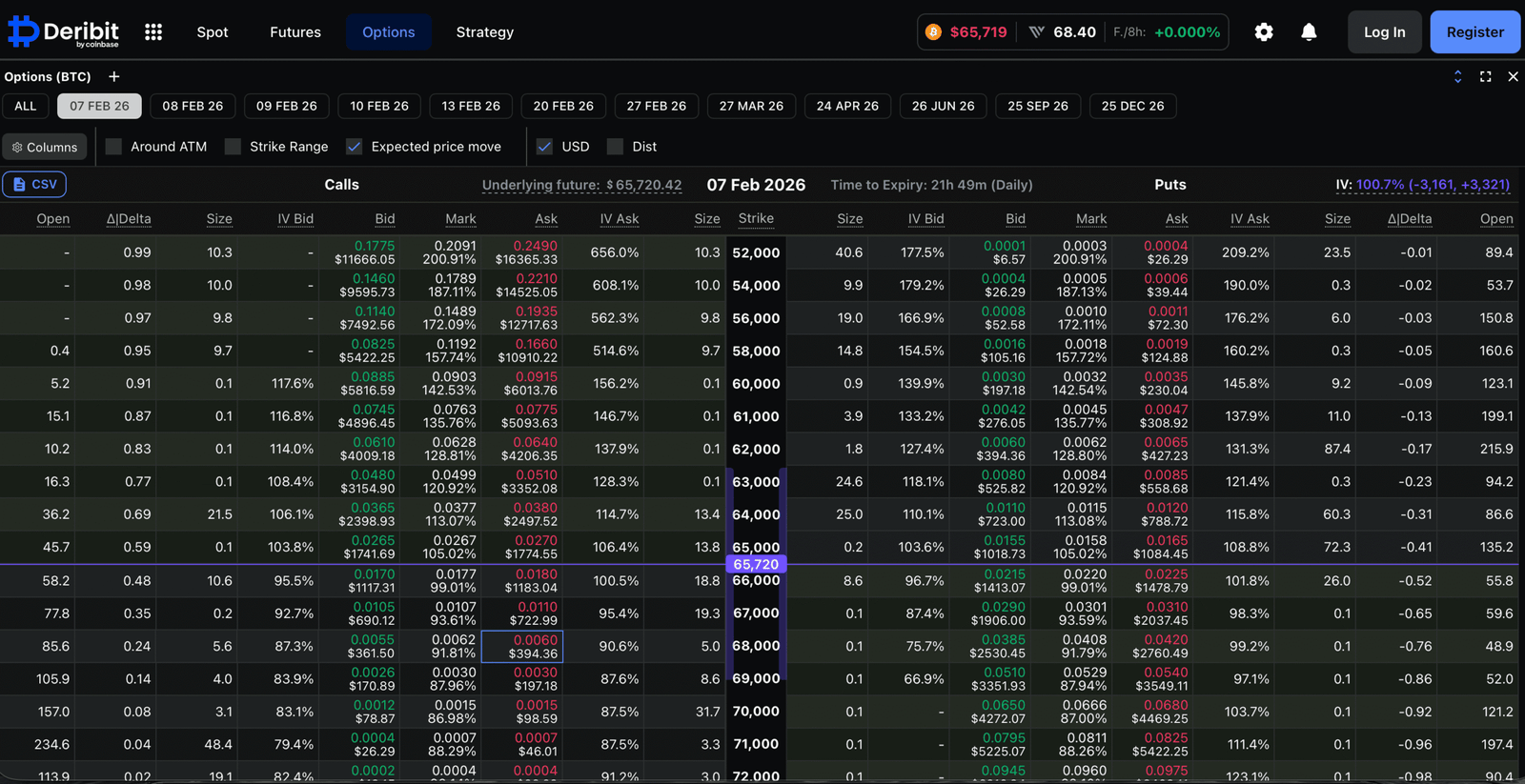Open the notifications bell
This screenshot has width=1525, height=784.
[1309, 32]
